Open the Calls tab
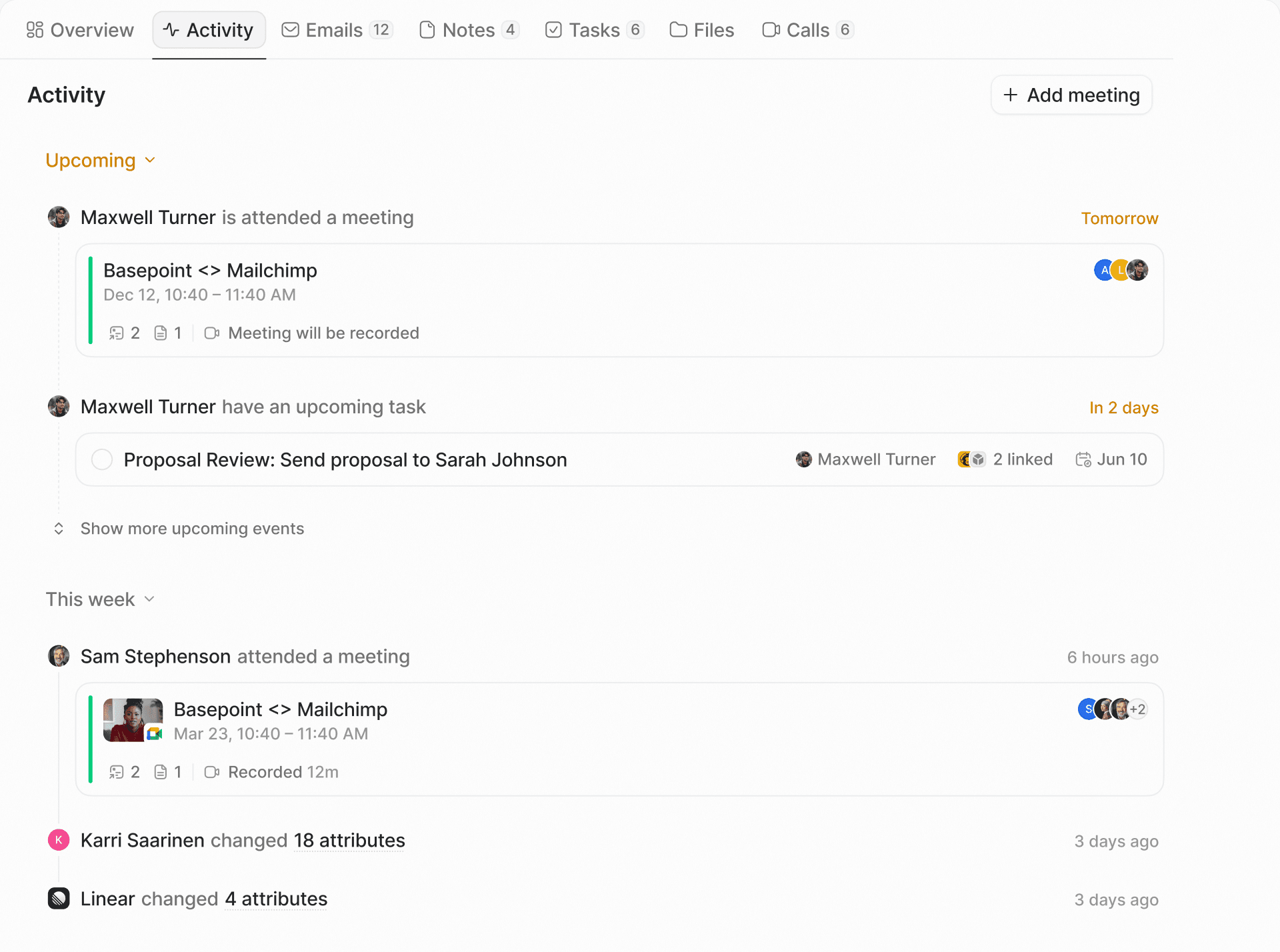1280x952 pixels. pyautogui.click(x=807, y=30)
